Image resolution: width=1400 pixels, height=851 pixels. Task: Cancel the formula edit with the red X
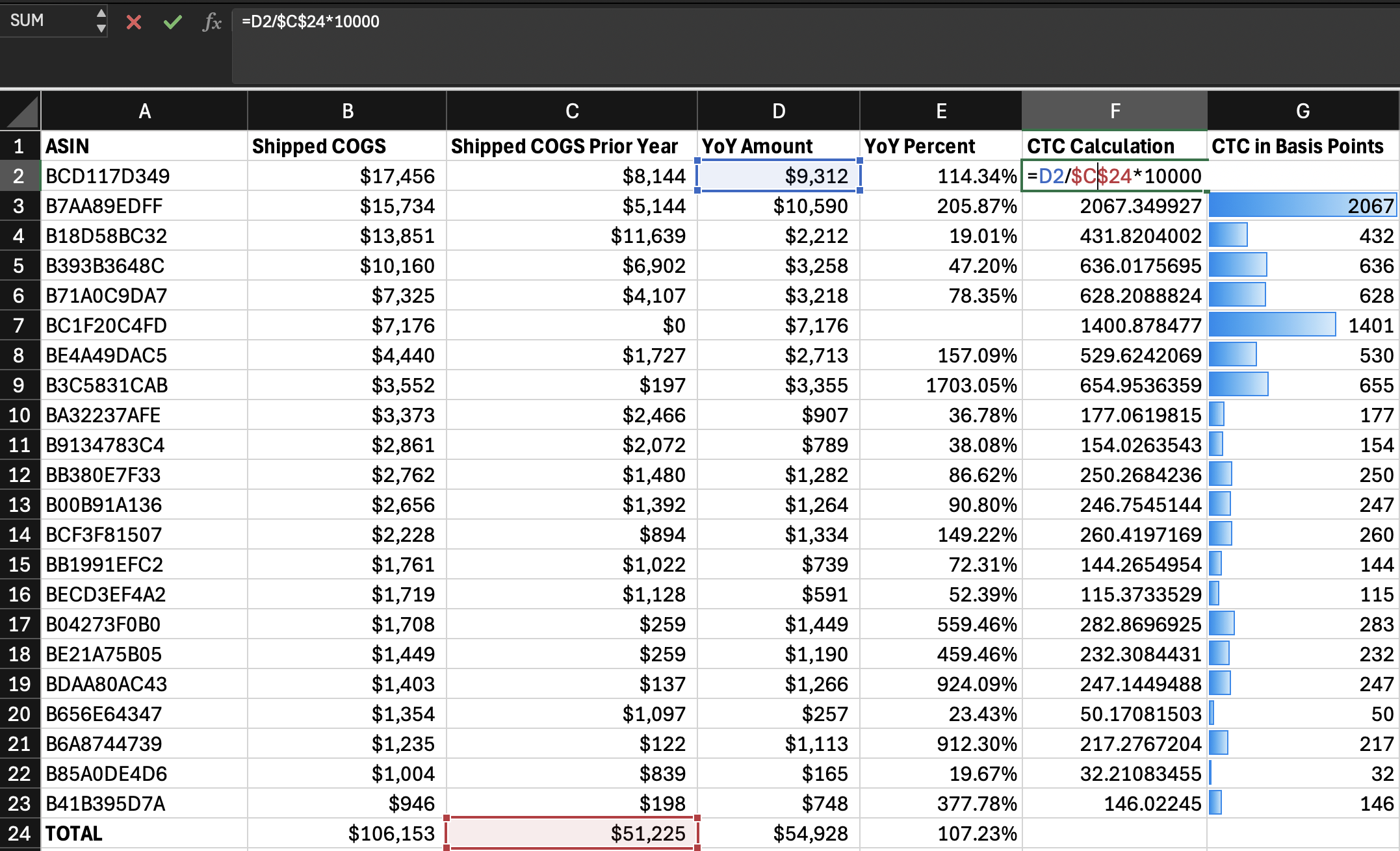point(134,22)
